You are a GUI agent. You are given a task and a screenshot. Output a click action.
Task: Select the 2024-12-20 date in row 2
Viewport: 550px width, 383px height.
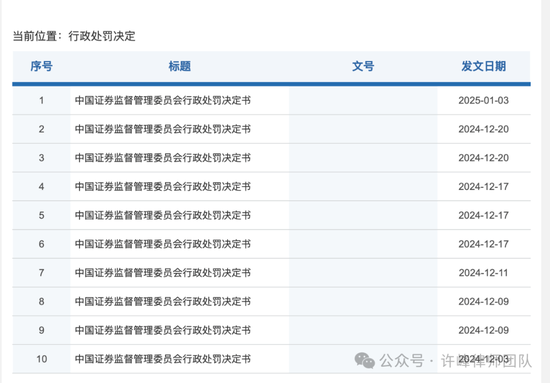coord(483,129)
